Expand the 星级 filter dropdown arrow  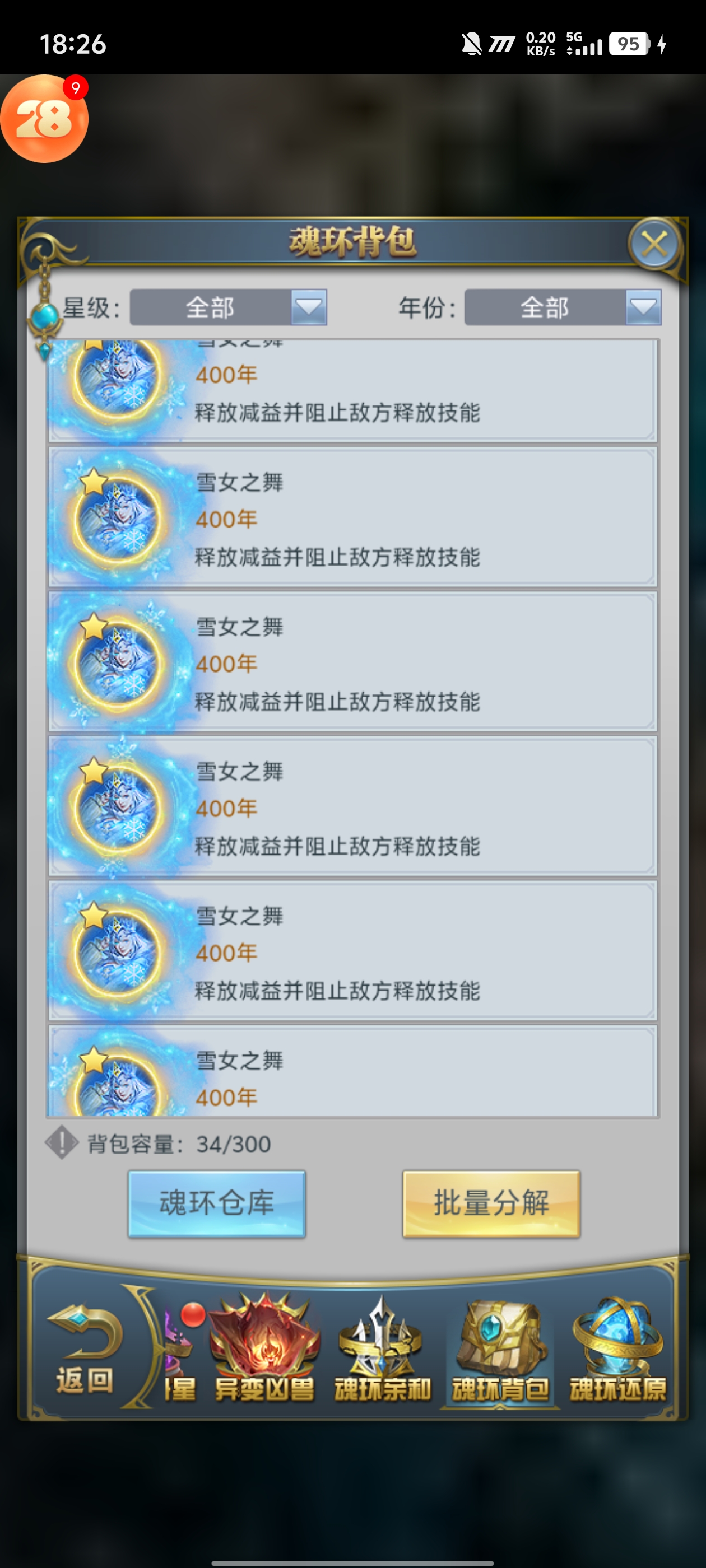pyautogui.click(x=309, y=307)
